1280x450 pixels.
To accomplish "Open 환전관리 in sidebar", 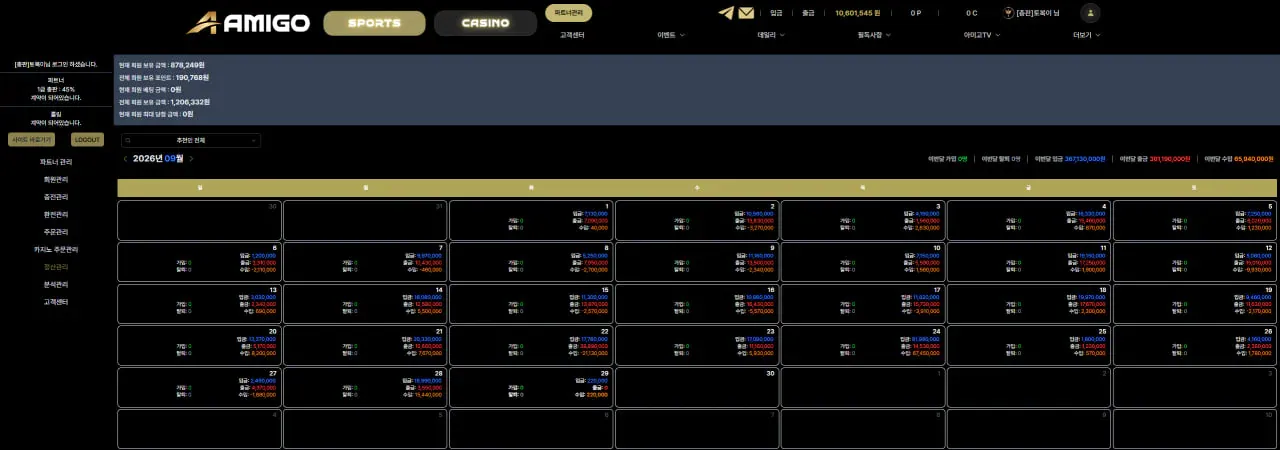I will click(56, 214).
